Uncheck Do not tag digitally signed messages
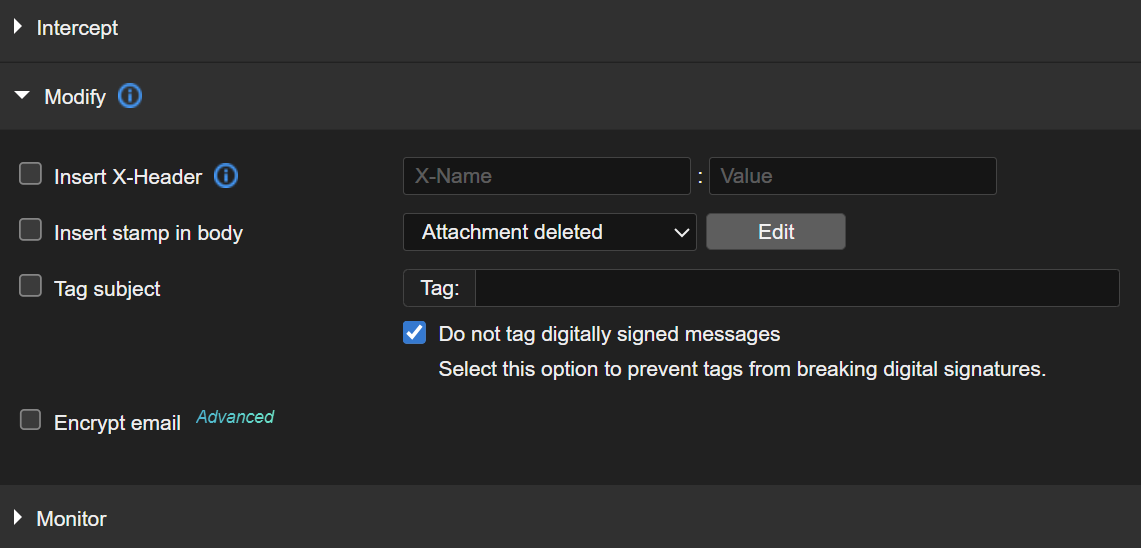 tap(414, 333)
